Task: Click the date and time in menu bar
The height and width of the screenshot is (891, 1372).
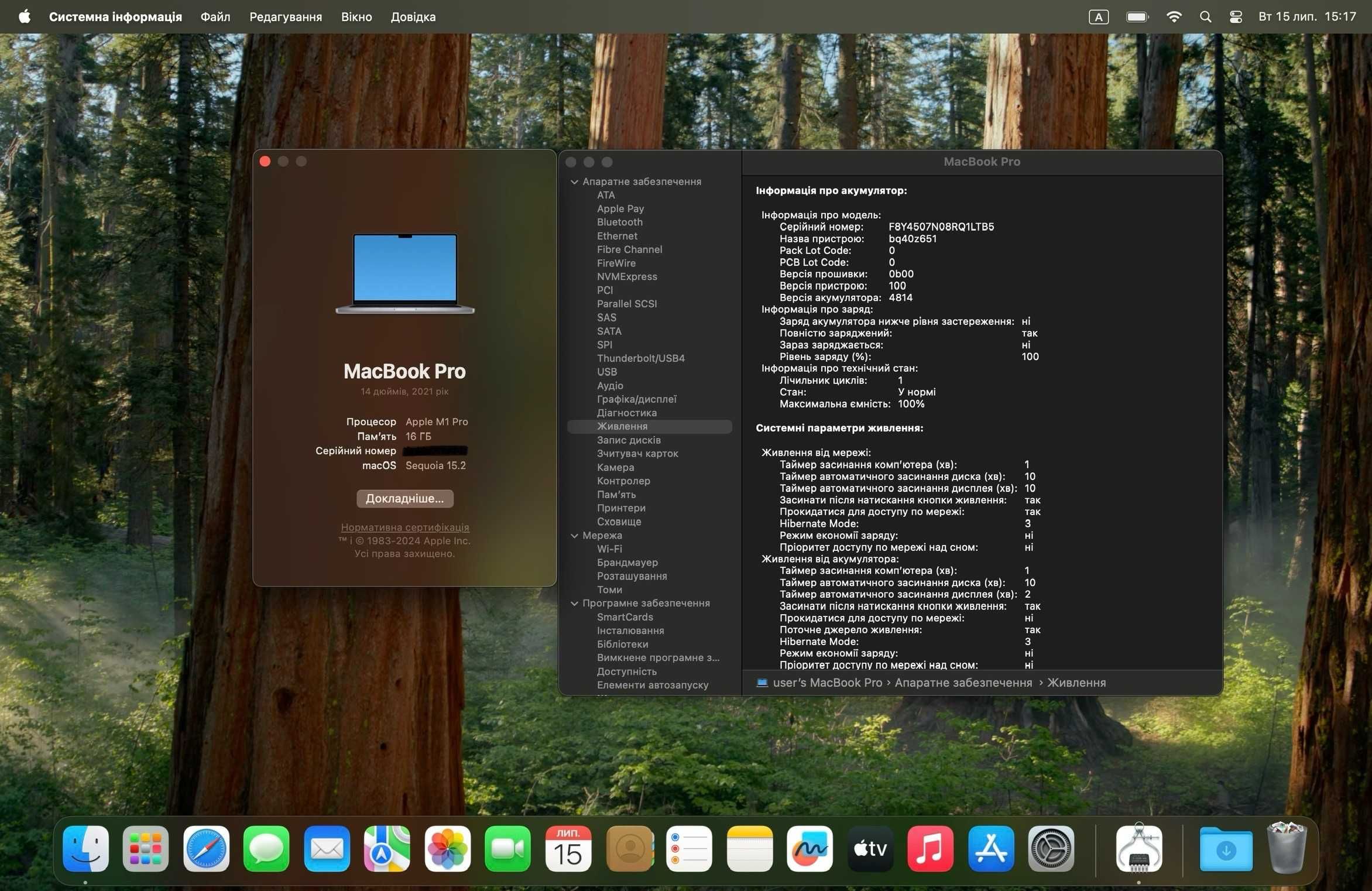Action: pyautogui.click(x=1307, y=17)
